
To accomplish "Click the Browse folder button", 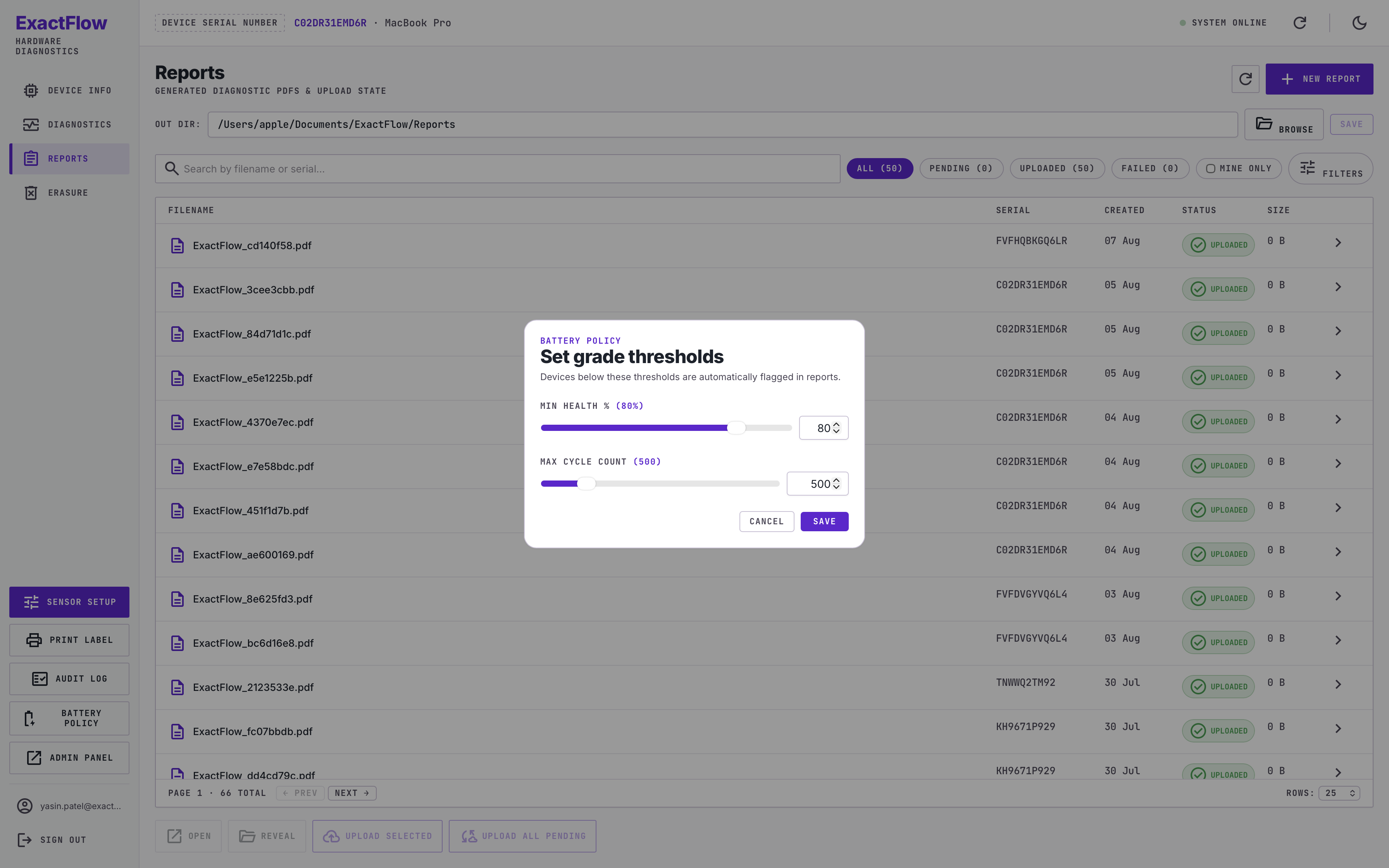I will pos(1283,124).
